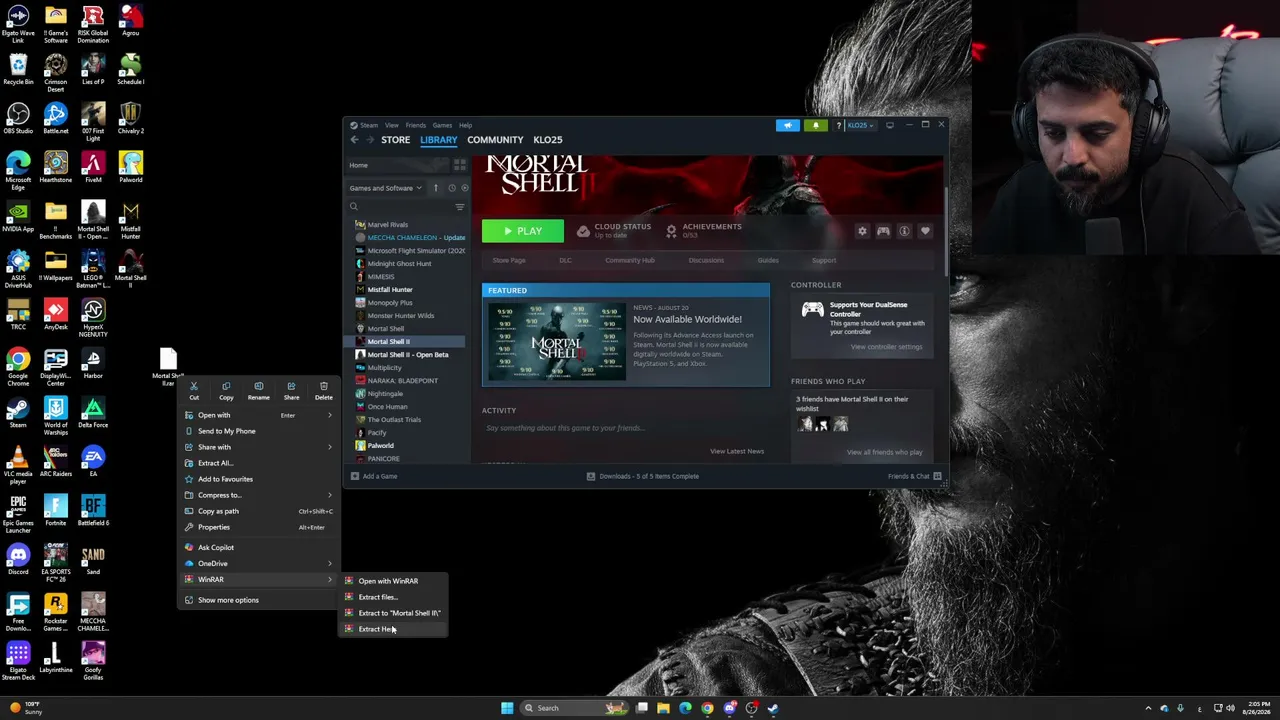Click Share in the context menu toolbar
1280x720 pixels.
(x=291, y=390)
